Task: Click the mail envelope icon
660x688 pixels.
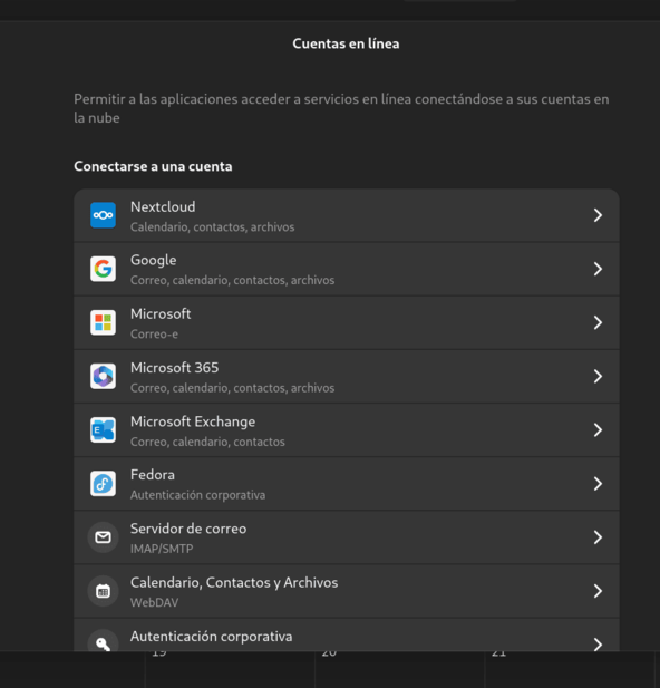Action: [103, 537]
